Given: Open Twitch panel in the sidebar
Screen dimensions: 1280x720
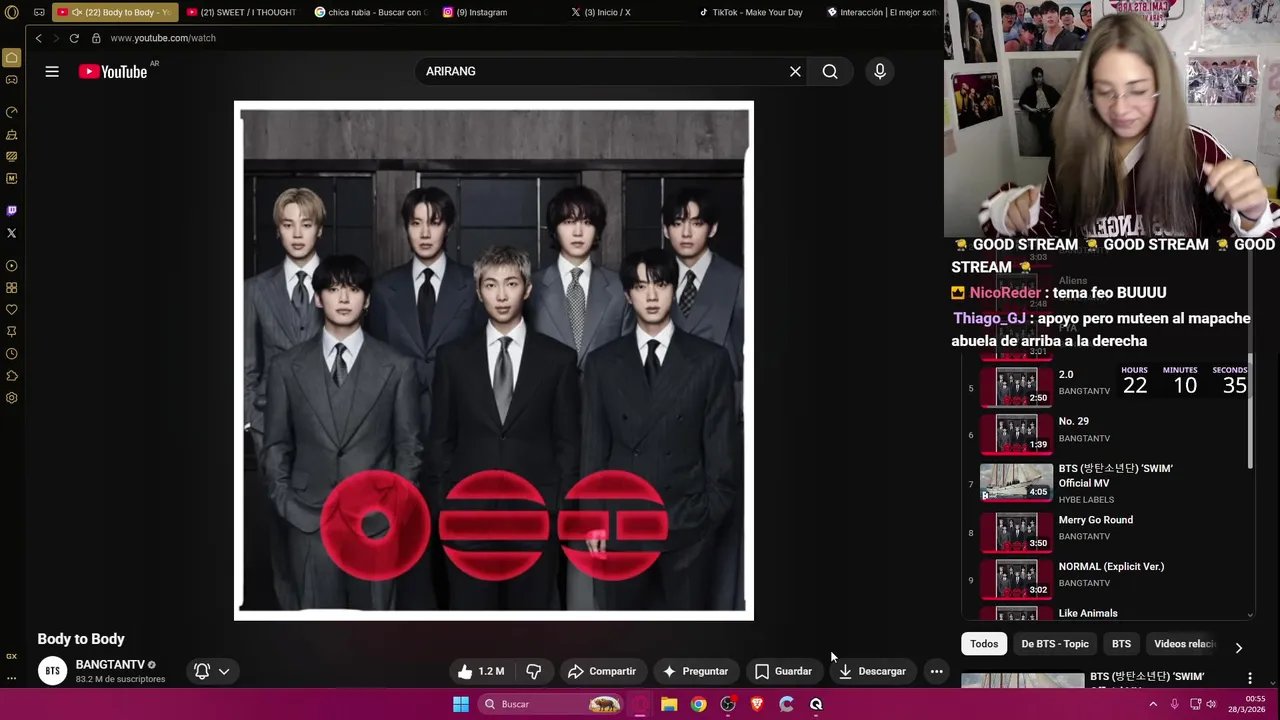Looking at the screenshot, I should (12, 211).
